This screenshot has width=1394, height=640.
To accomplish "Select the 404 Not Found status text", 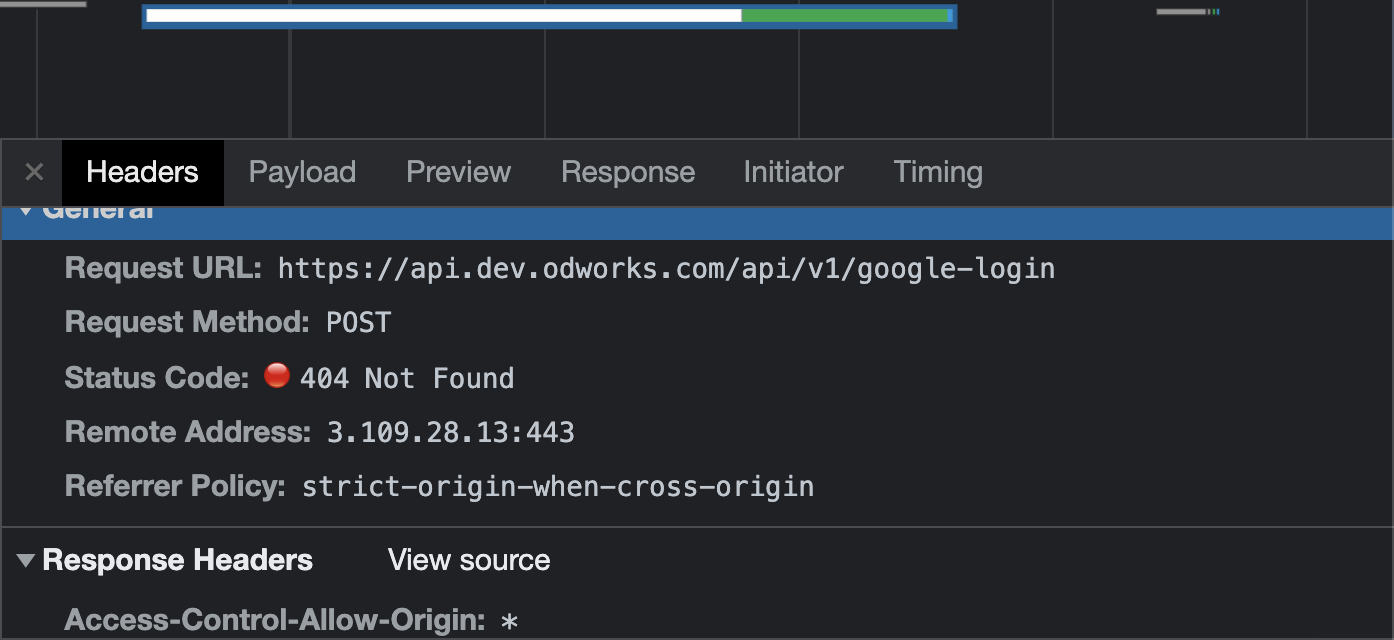I will point(407,378).
